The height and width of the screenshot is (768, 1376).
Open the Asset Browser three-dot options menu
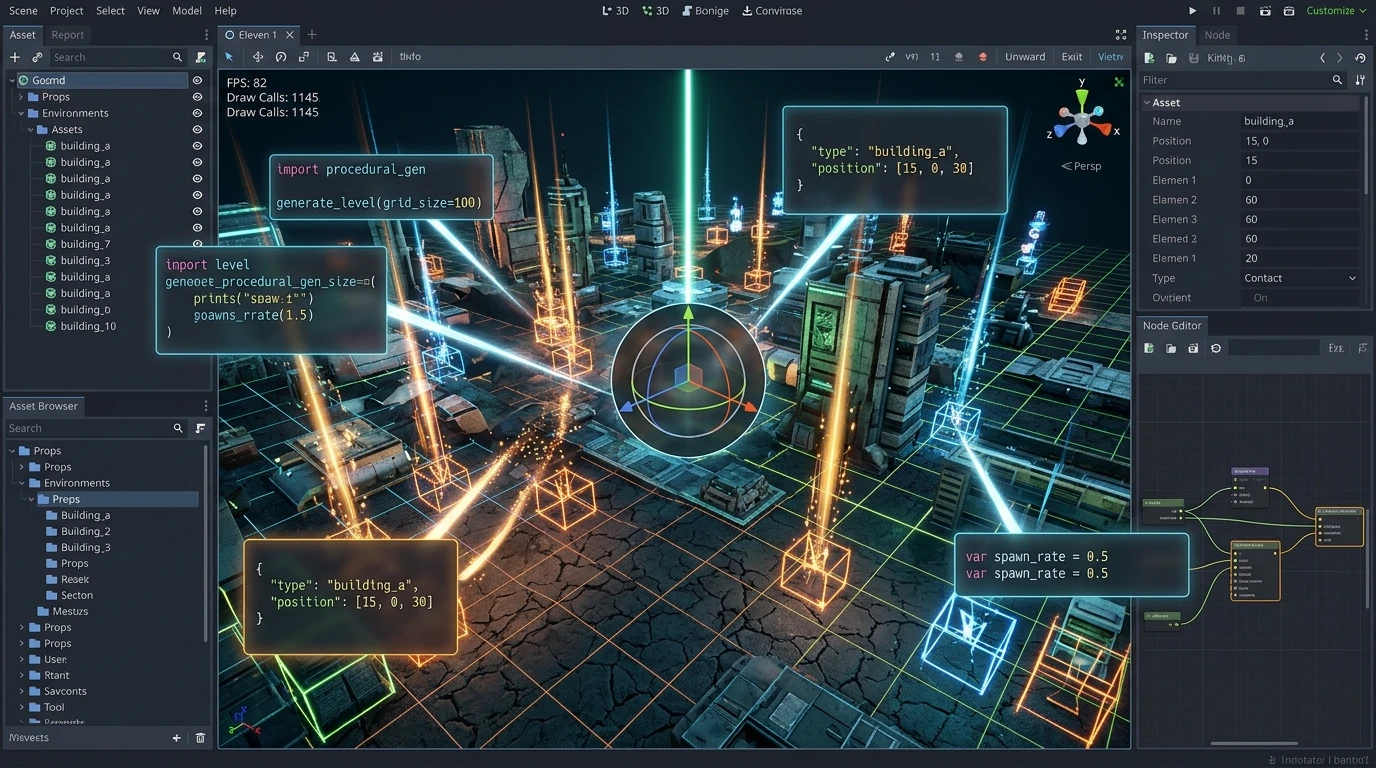(206, 406)
